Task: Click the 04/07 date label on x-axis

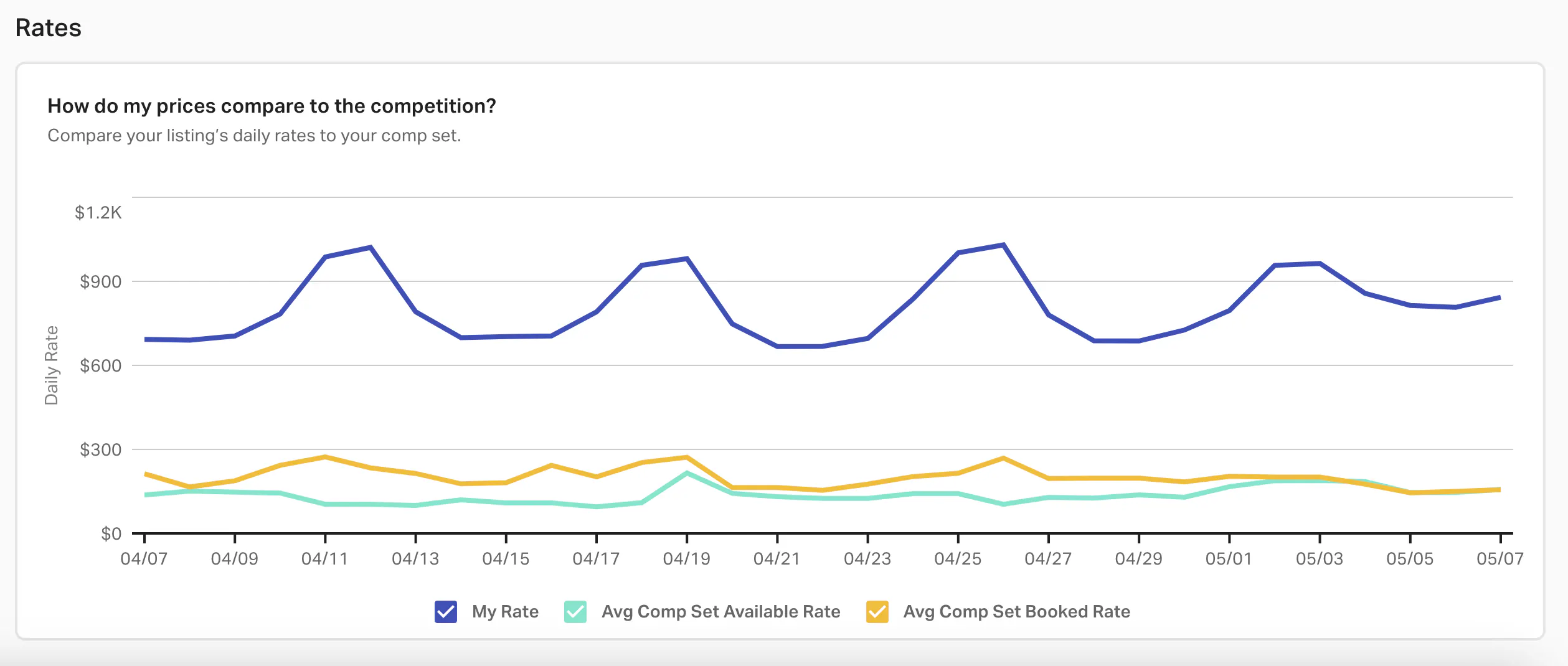Action: (144, 559)
